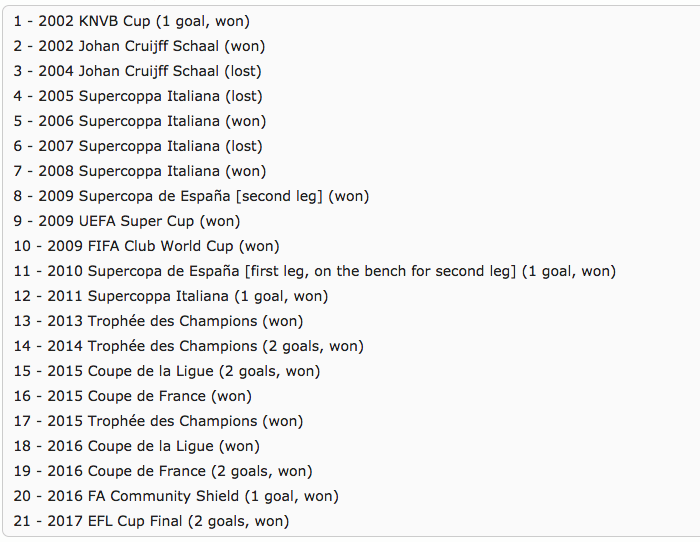Select the 2016 Coupe de France entry

tap(163, 471)
